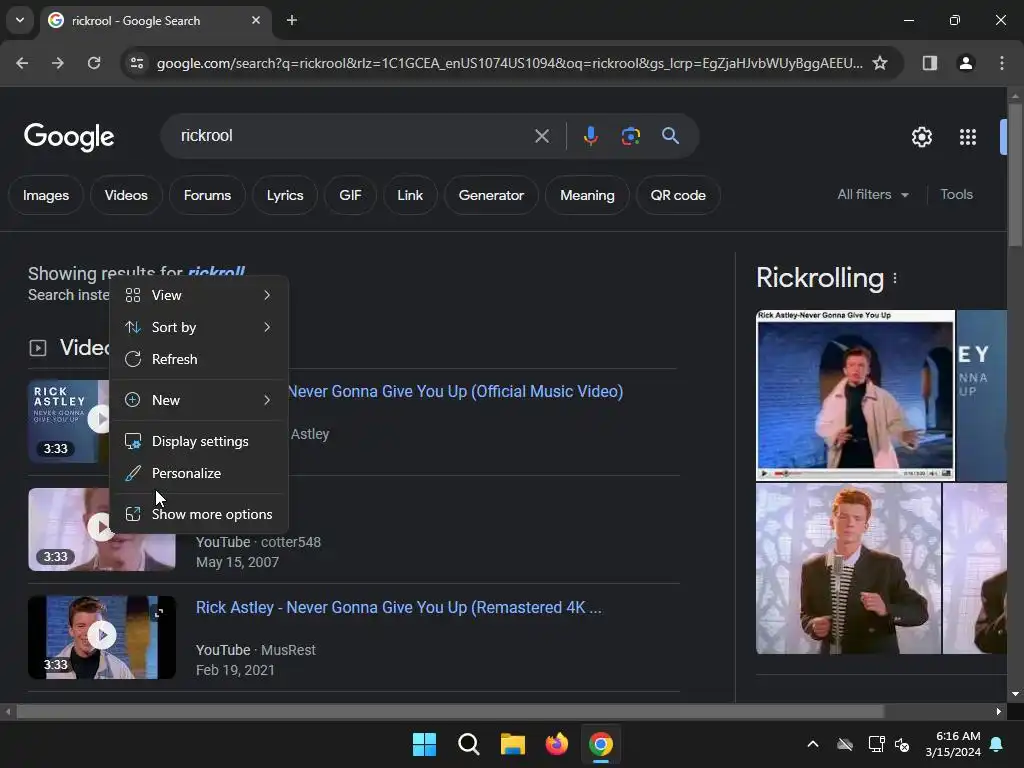The height and width of the screenshot is (768, 1024).
Task: Search by image with Google Lens icon
Action: [x=630, y=136]
